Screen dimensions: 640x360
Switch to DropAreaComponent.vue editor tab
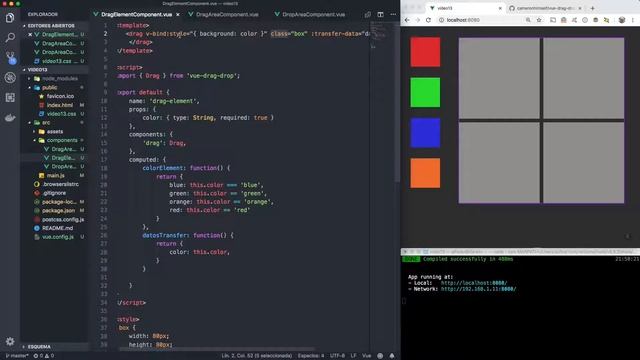(x=310, y=14)
